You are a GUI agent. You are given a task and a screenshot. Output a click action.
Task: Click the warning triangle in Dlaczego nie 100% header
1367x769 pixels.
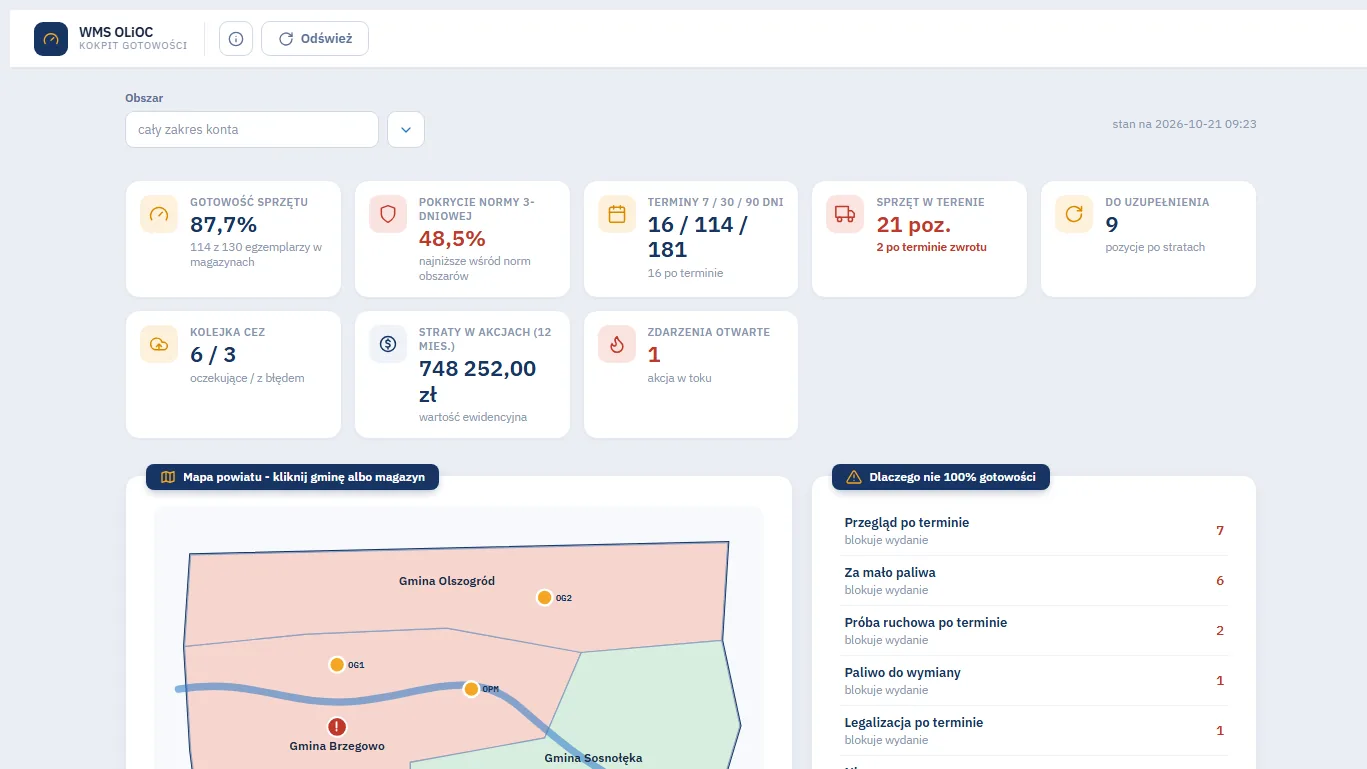[854, 477]
